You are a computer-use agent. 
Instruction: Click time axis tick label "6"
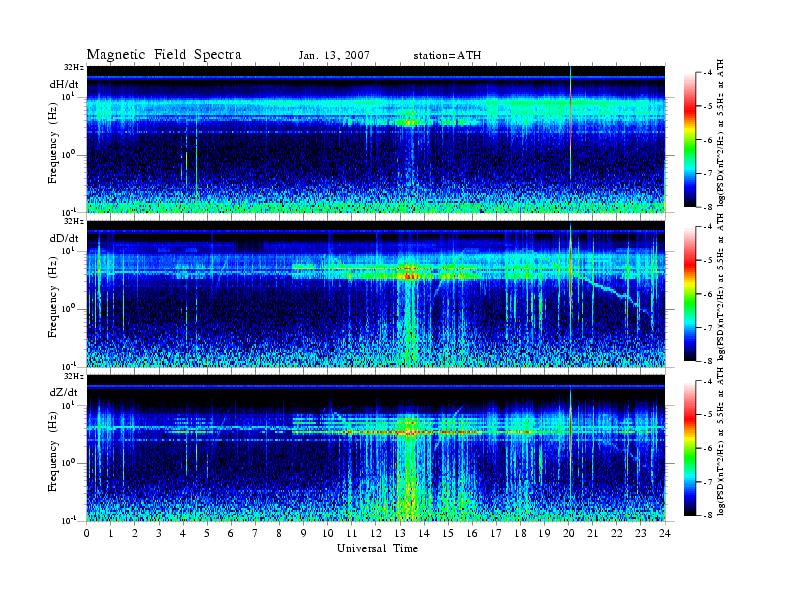point(231,533)
